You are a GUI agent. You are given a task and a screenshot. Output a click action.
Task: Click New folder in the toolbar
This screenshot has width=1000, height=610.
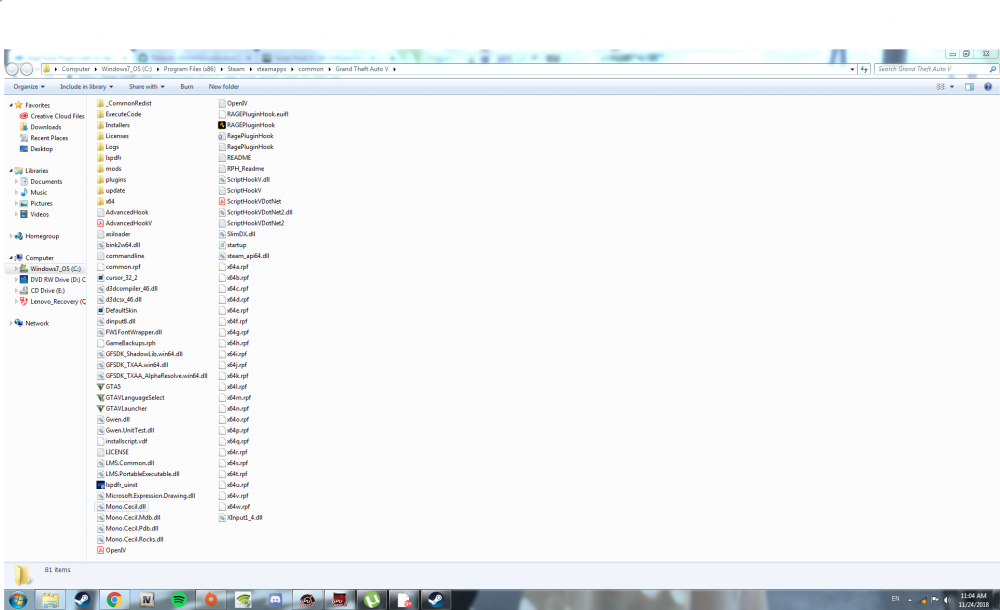click(224, 87)
